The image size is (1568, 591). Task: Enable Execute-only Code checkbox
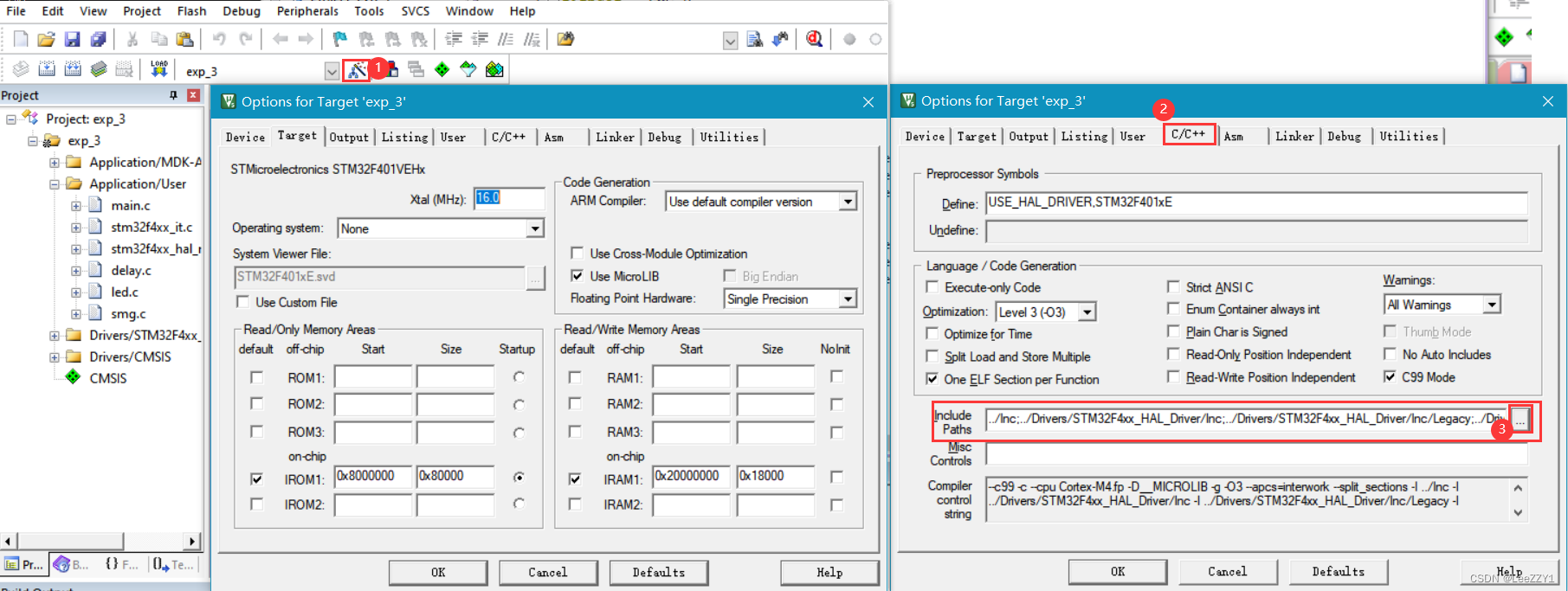932,287
